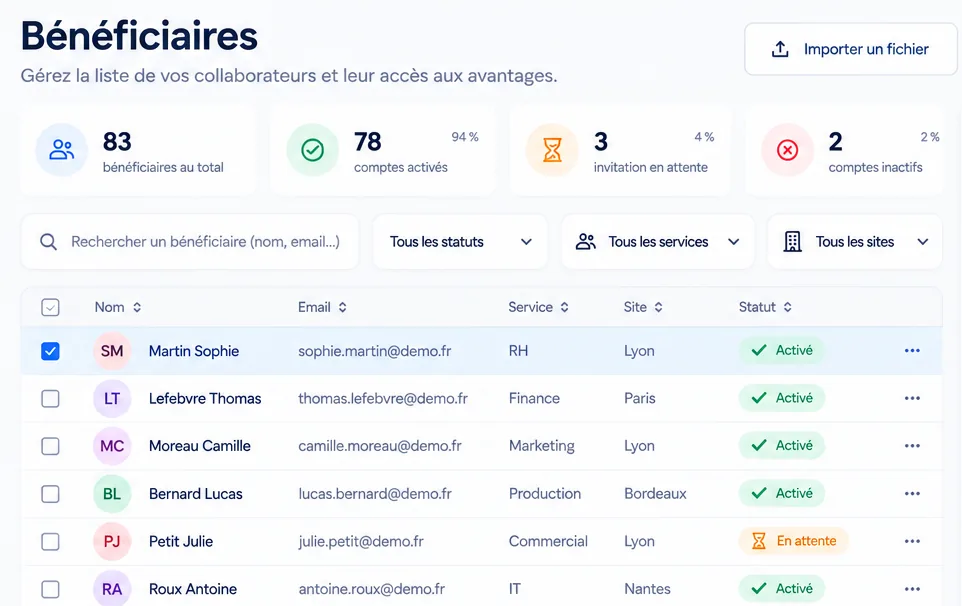Click the magnifier icon in the search bar
This screenshot has width=962, height=606.
(x=48, y=242)
